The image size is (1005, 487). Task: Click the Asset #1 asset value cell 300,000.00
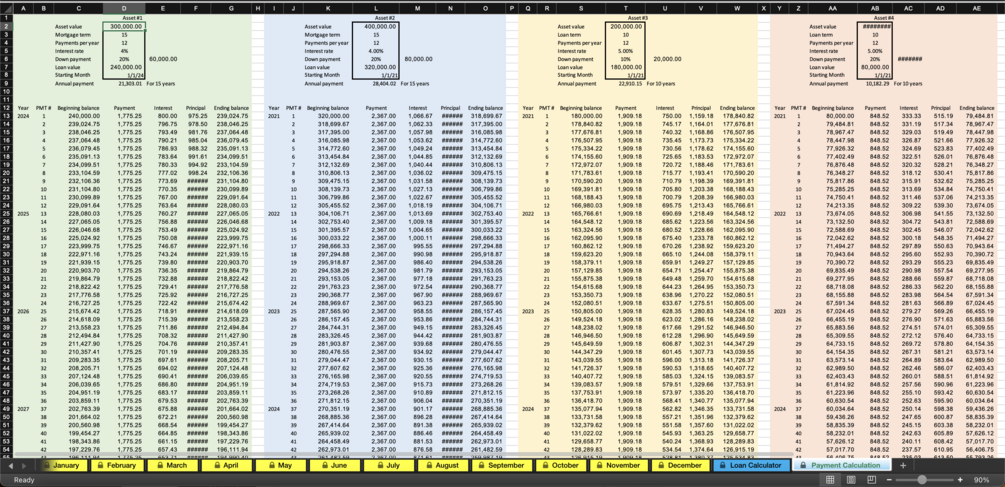[124, 27]
